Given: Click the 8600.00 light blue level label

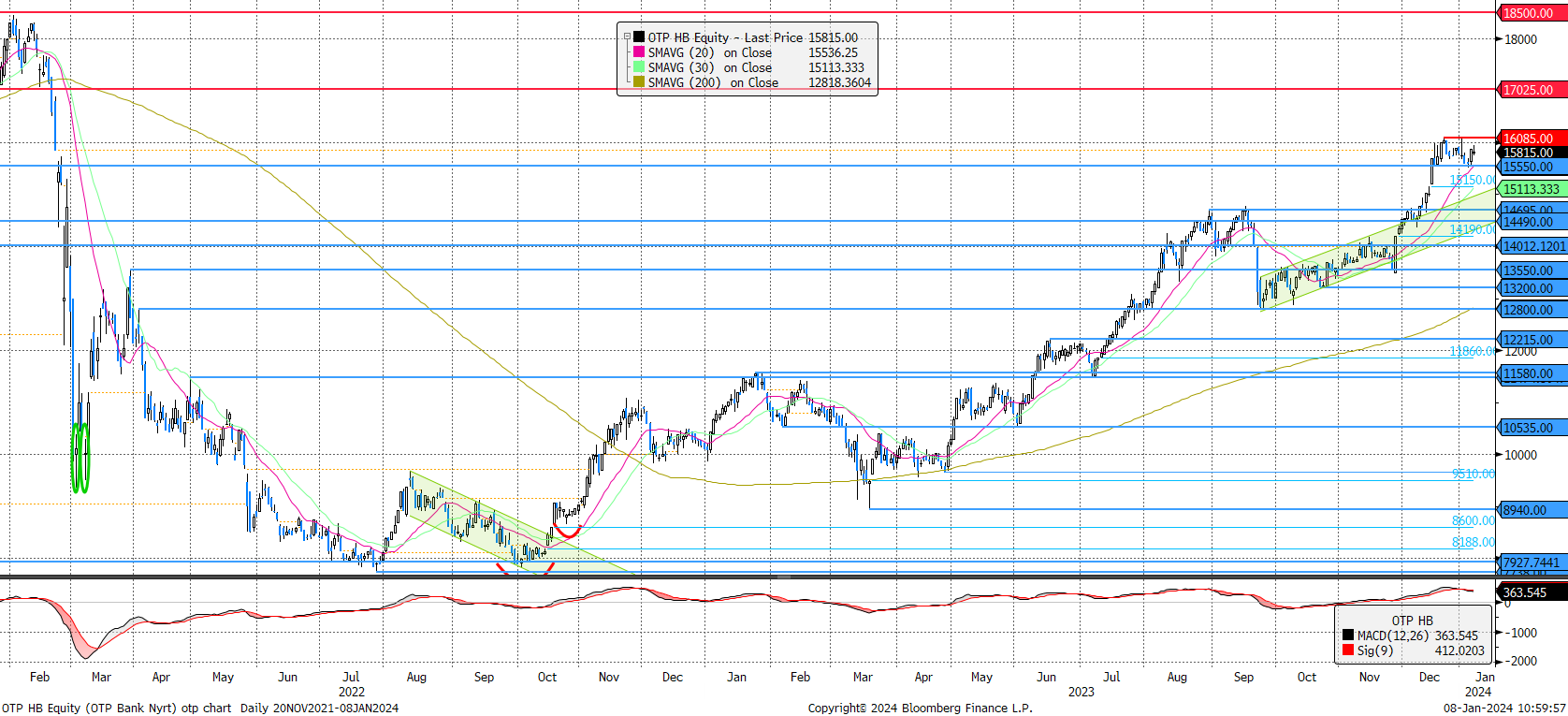Looking at the screenshot, I should (x=1474, y=520).
